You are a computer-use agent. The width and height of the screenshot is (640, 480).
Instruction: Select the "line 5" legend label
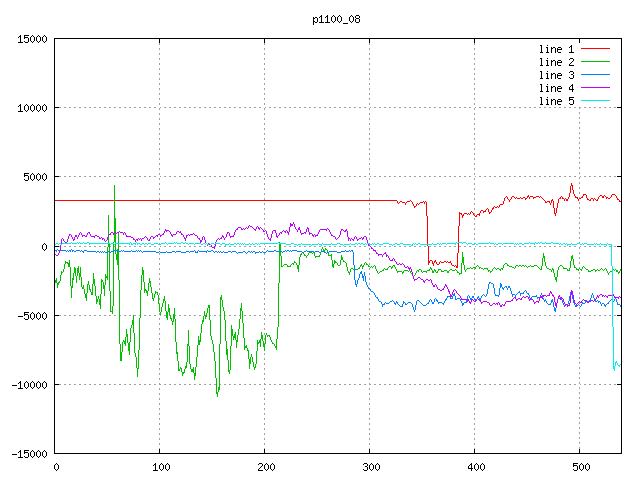coord(556,101)
